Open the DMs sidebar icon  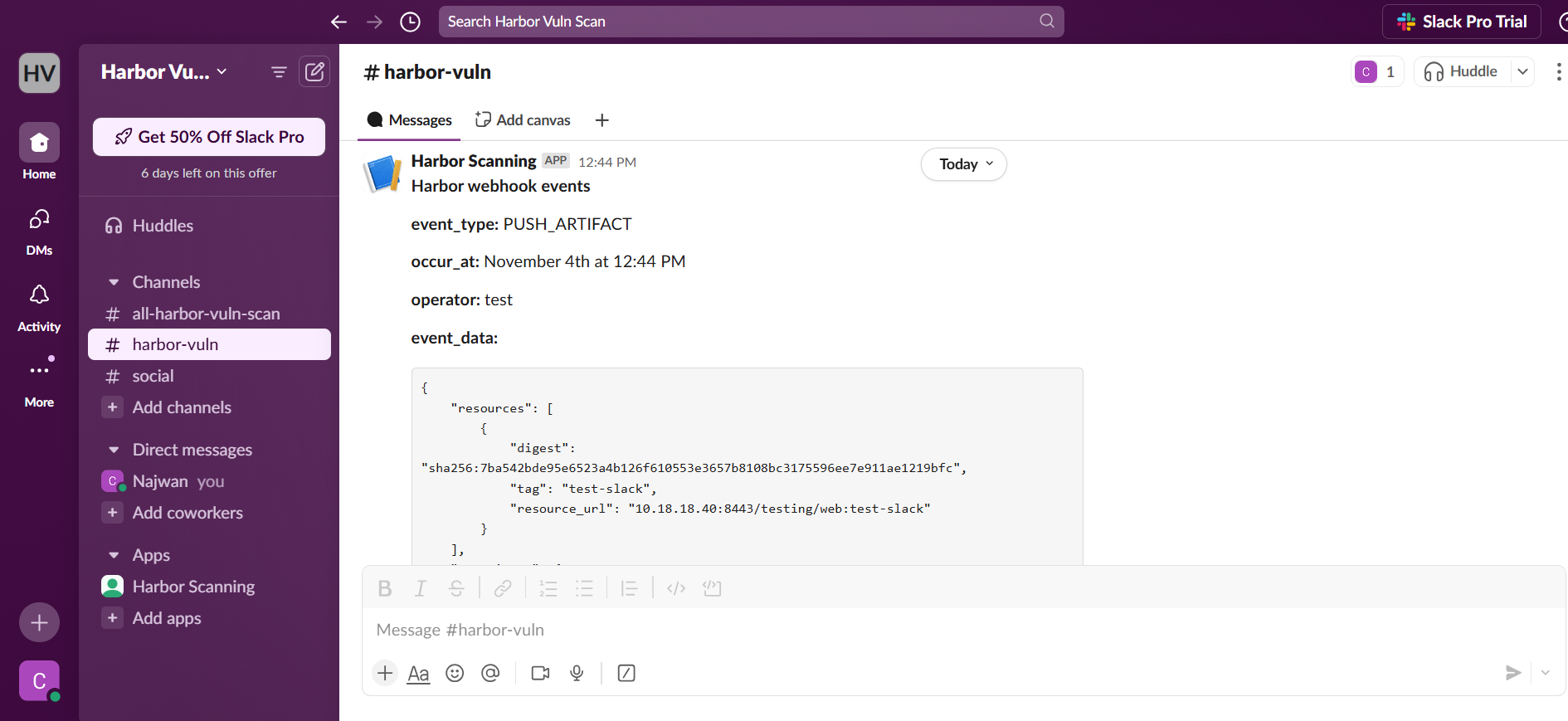point(39,231)
